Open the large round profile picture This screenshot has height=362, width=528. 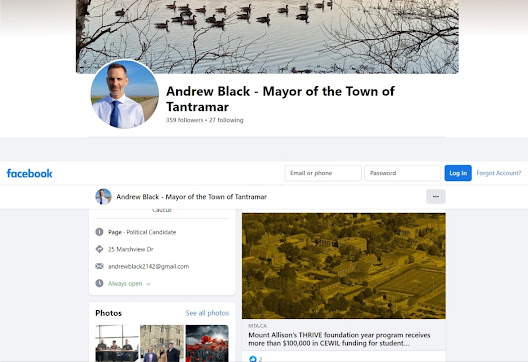coord(125,94)
